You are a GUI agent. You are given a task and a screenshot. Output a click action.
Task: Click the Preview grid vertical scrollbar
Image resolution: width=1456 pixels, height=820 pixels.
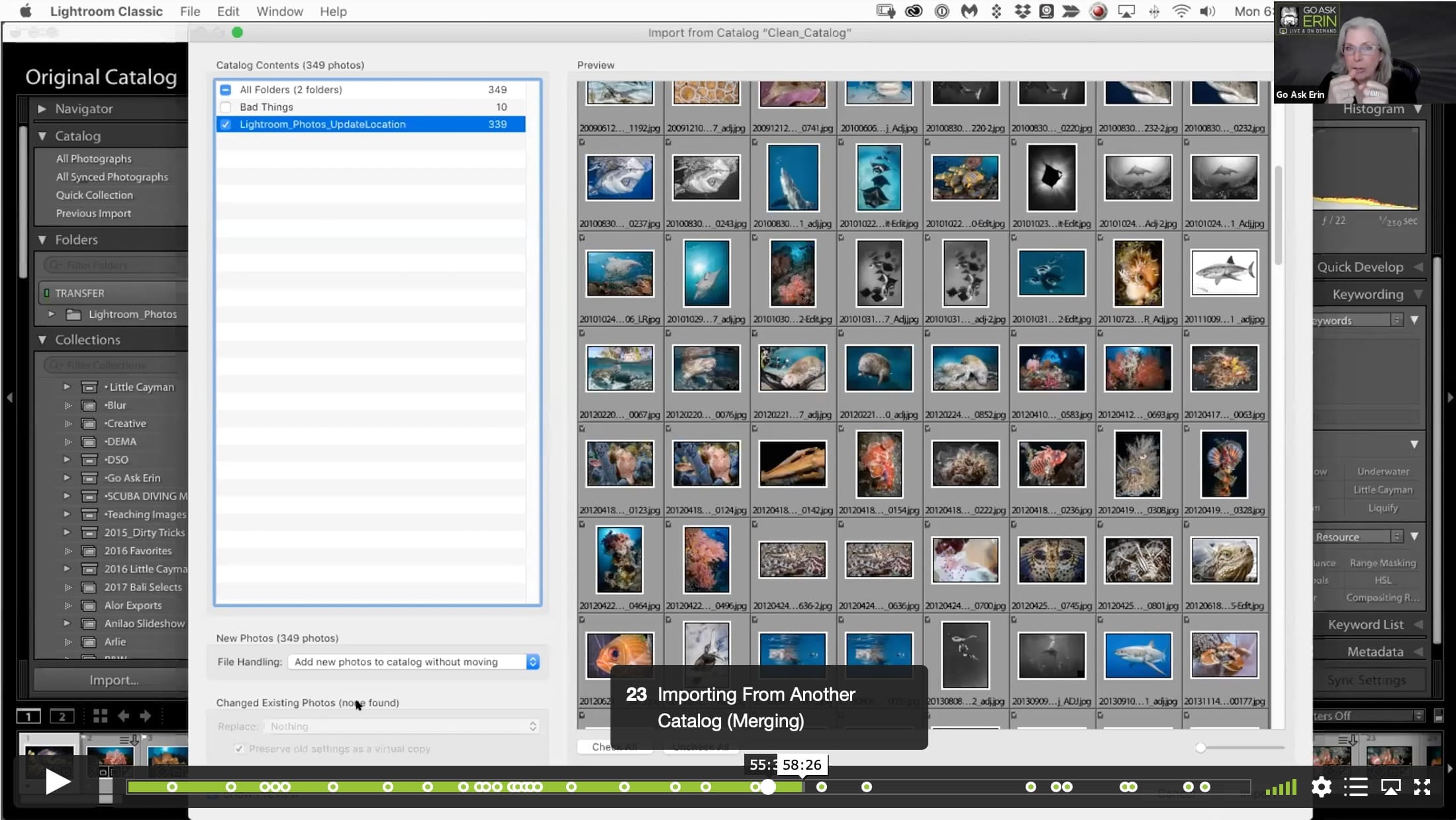[1278, 215]
